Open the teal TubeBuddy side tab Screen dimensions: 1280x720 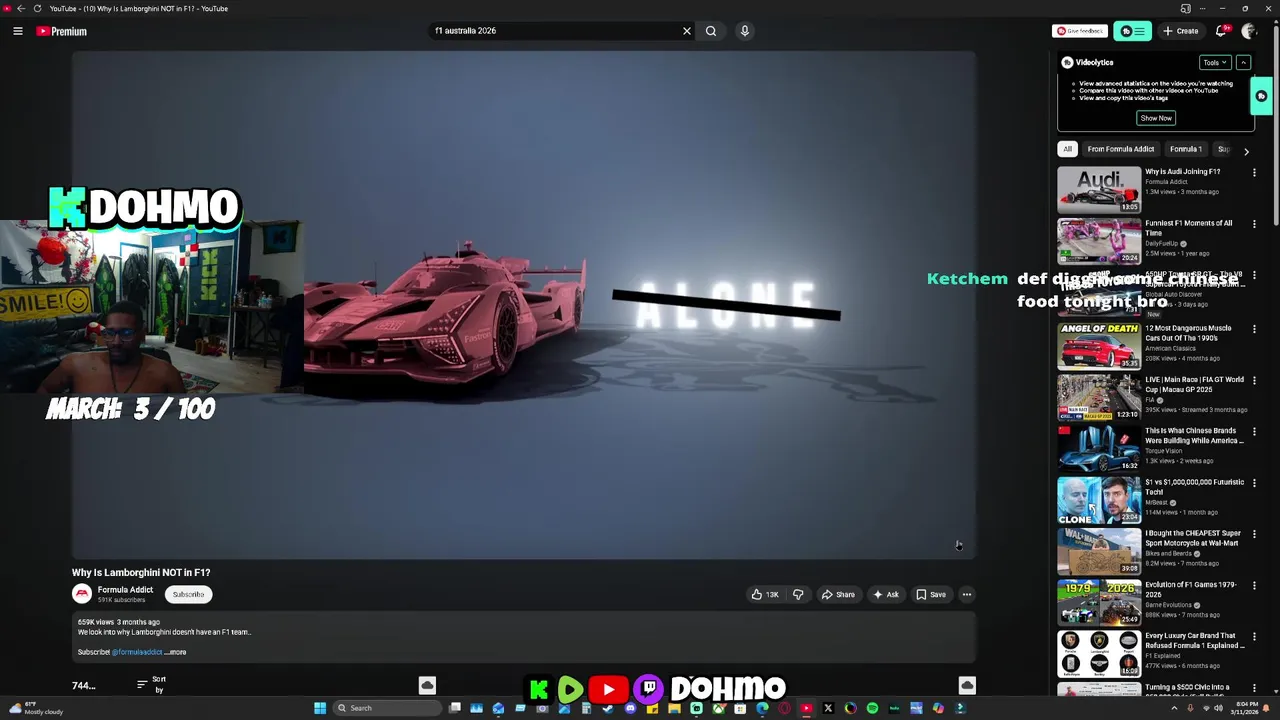click(x=1261, y=96)
